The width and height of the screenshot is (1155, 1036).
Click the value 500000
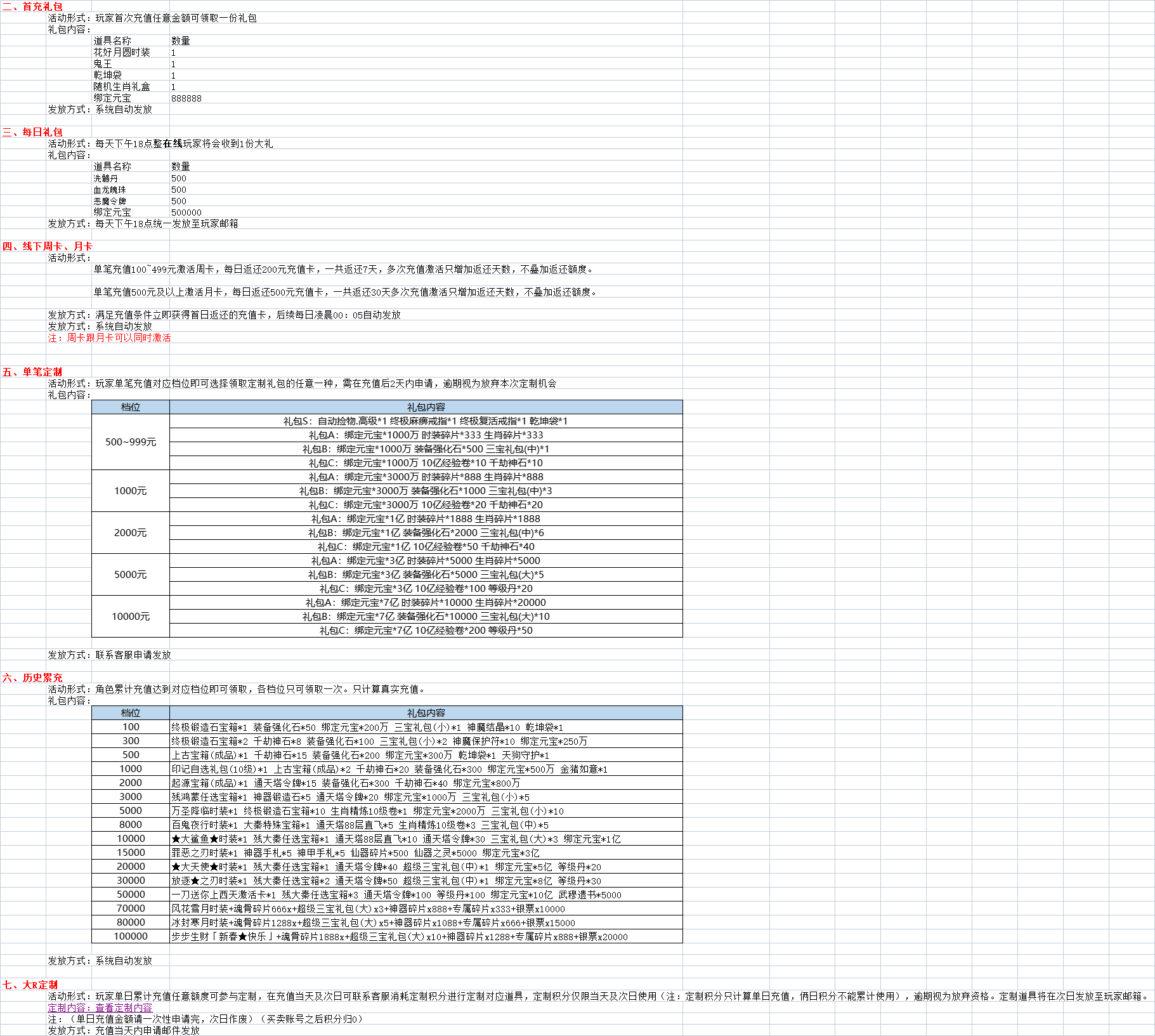click(x=186, y=213)
